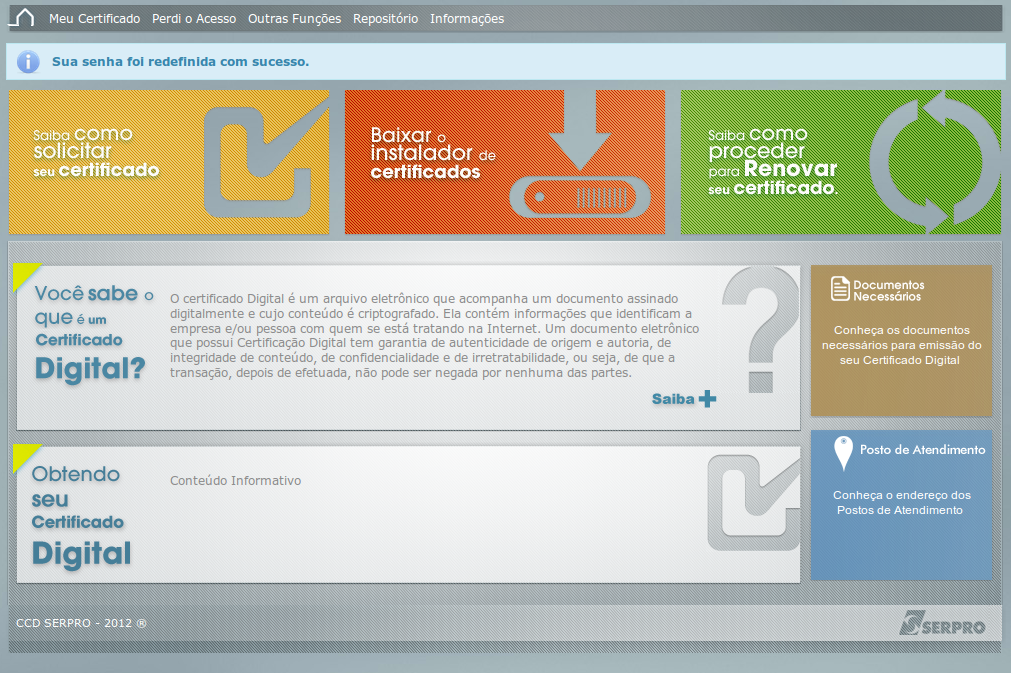Open the Perdi o Acesso menu
The height and width of the screenshot is (673, 1011).
194,19
